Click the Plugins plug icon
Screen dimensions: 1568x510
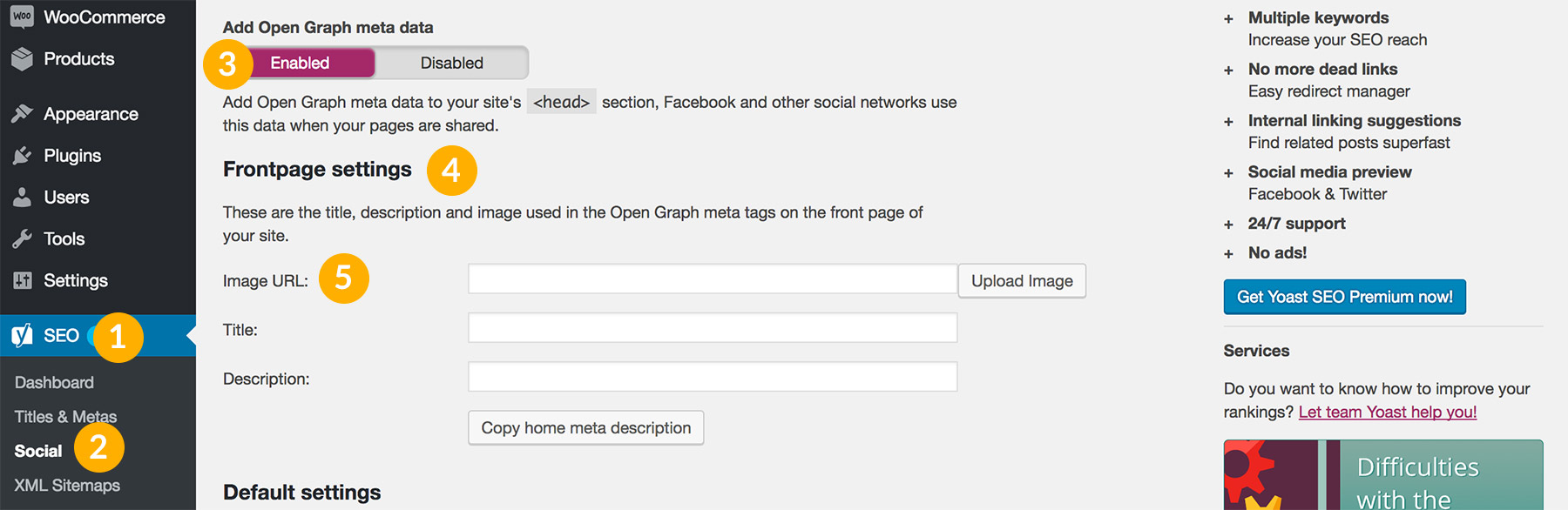pyautogui.click(x=23, y=156)
